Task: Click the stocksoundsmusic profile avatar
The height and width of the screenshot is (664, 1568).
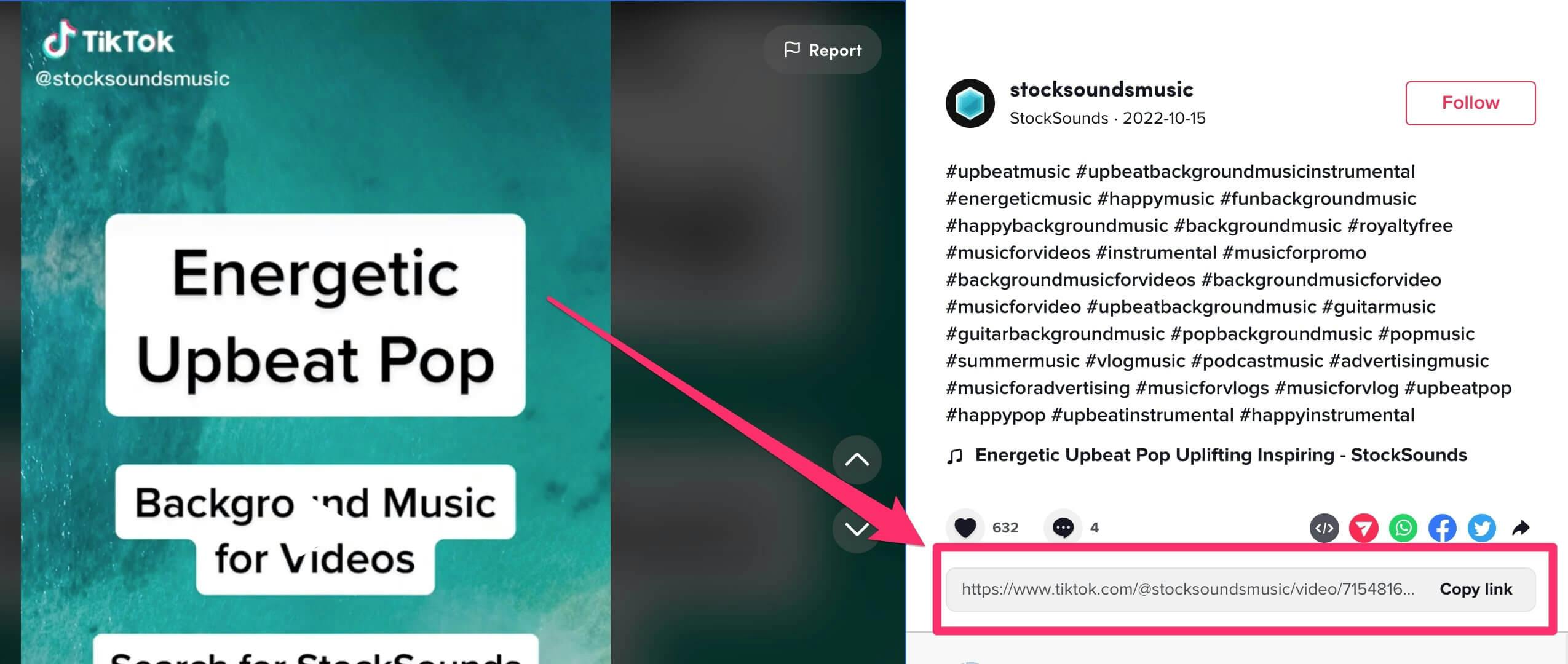Action: [969, 102]
